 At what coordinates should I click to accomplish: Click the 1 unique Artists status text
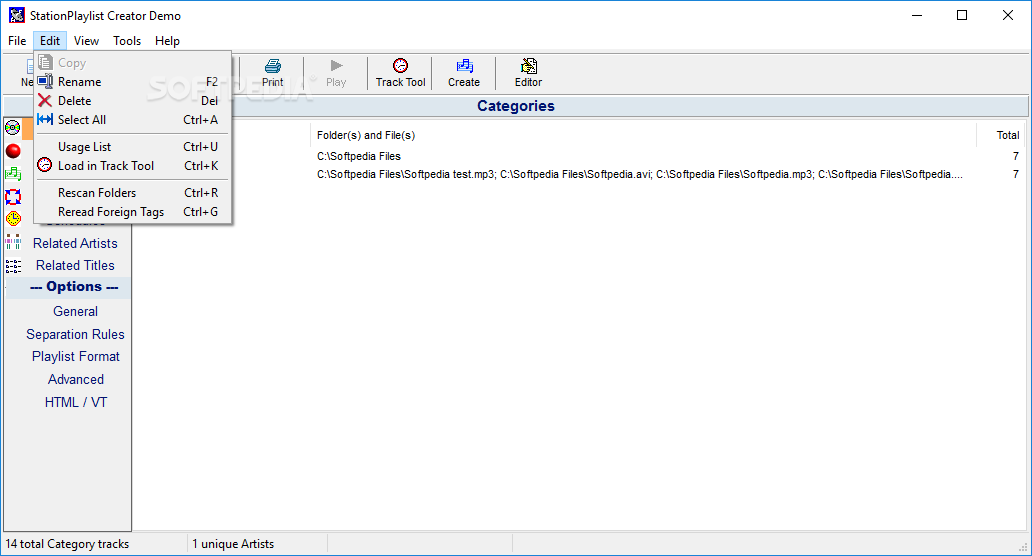coord(233,544)
